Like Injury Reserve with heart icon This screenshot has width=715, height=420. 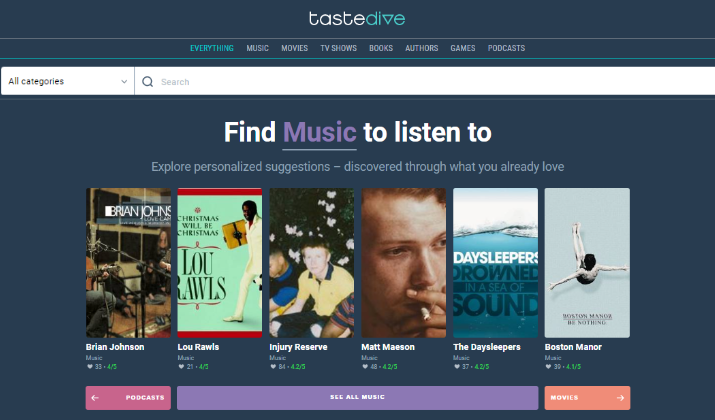tap(273, 367)
